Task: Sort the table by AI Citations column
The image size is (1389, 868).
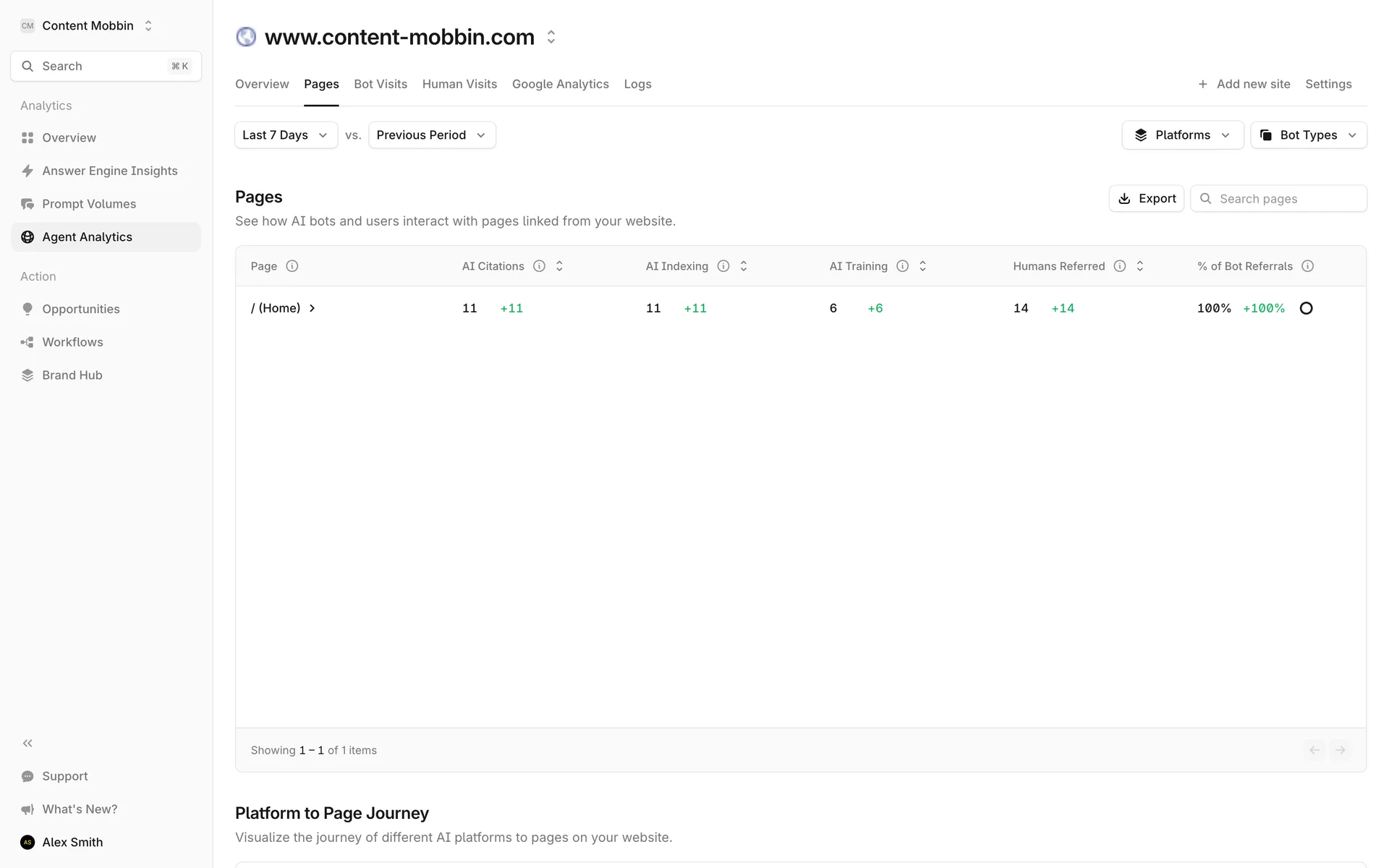Action: (559, 266)
